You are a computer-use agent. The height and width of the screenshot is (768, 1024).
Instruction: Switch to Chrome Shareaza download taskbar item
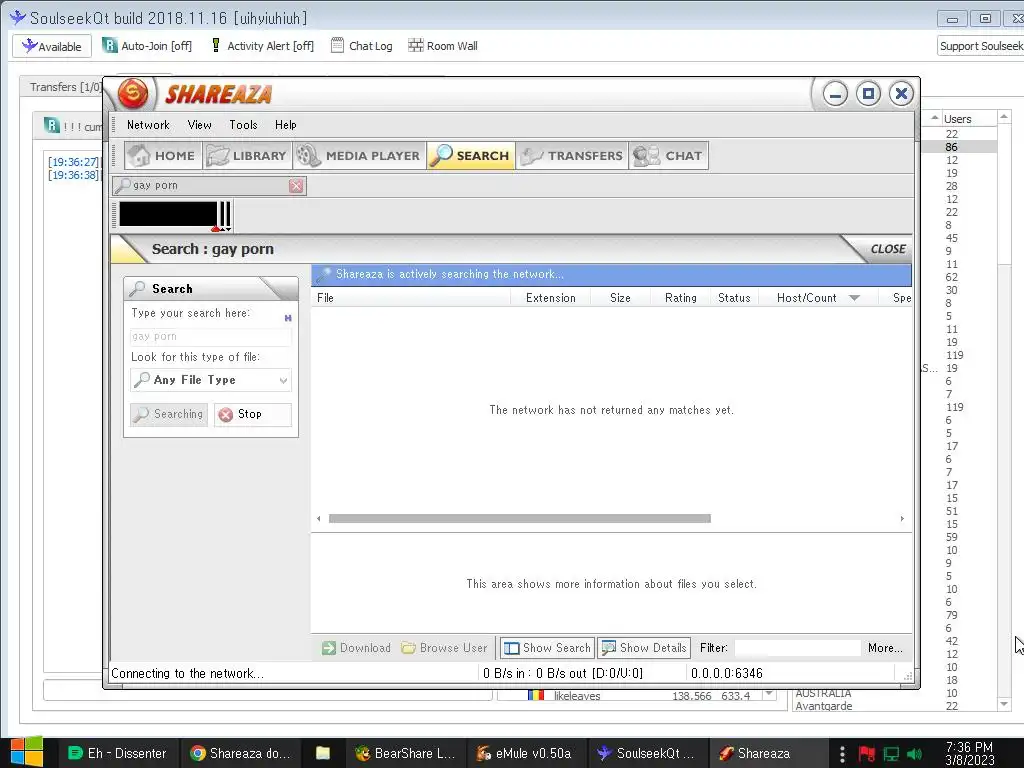tap(240, 753)
